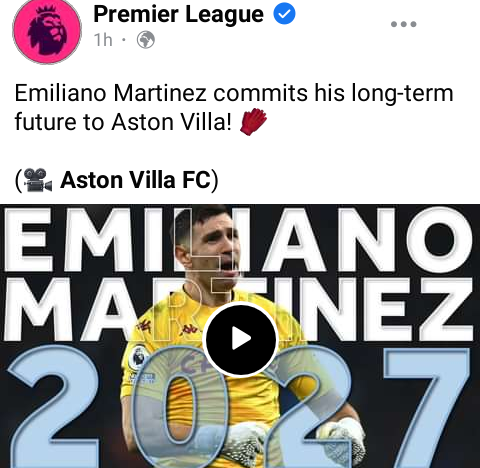Select the caption line 'future to Aston Villa!'
Image resolution: width=480 pixels, height=468 pixels.
pos(123,122)
